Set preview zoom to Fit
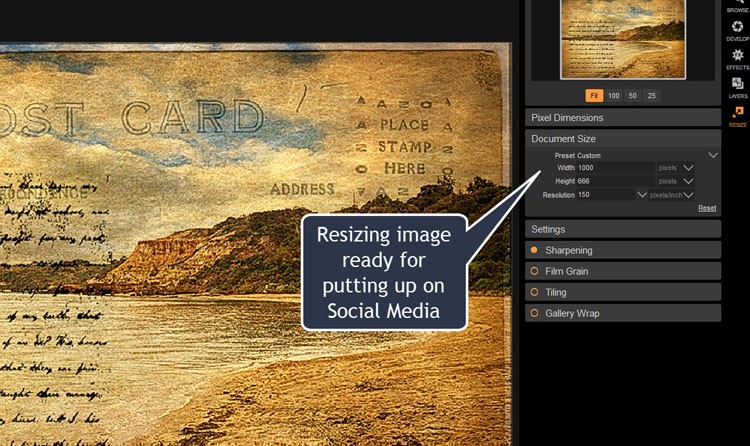Image resolution: width=750 pixels, height=446 pixels. (594, 96)
